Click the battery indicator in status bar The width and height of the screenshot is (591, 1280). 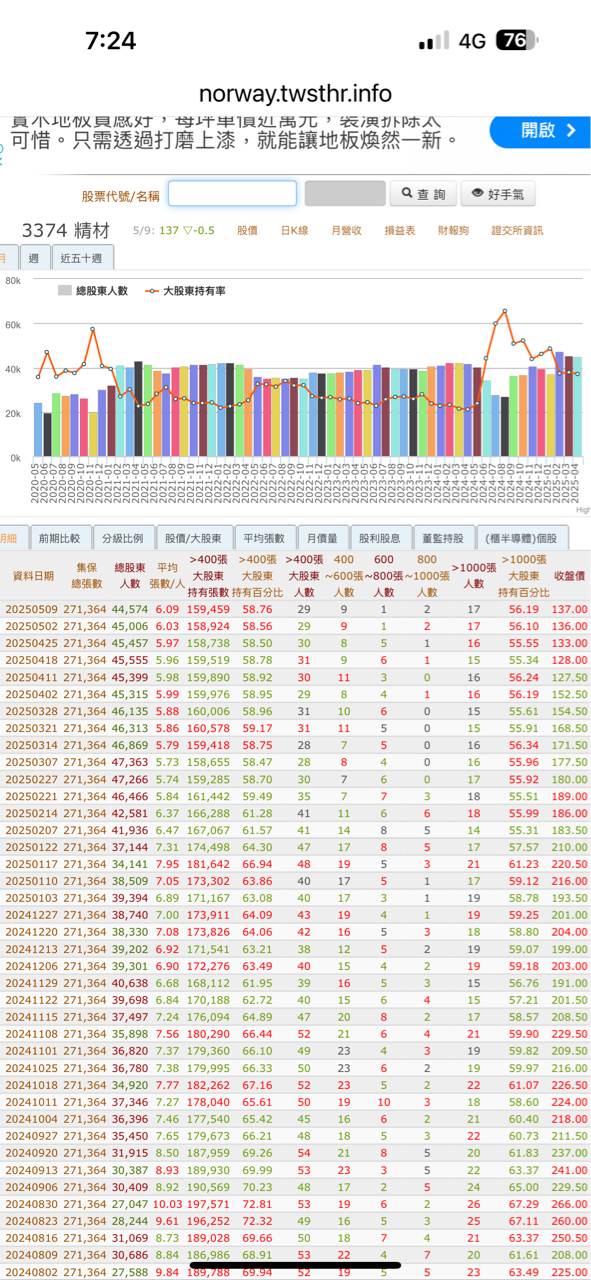click(x=518, y=40)
